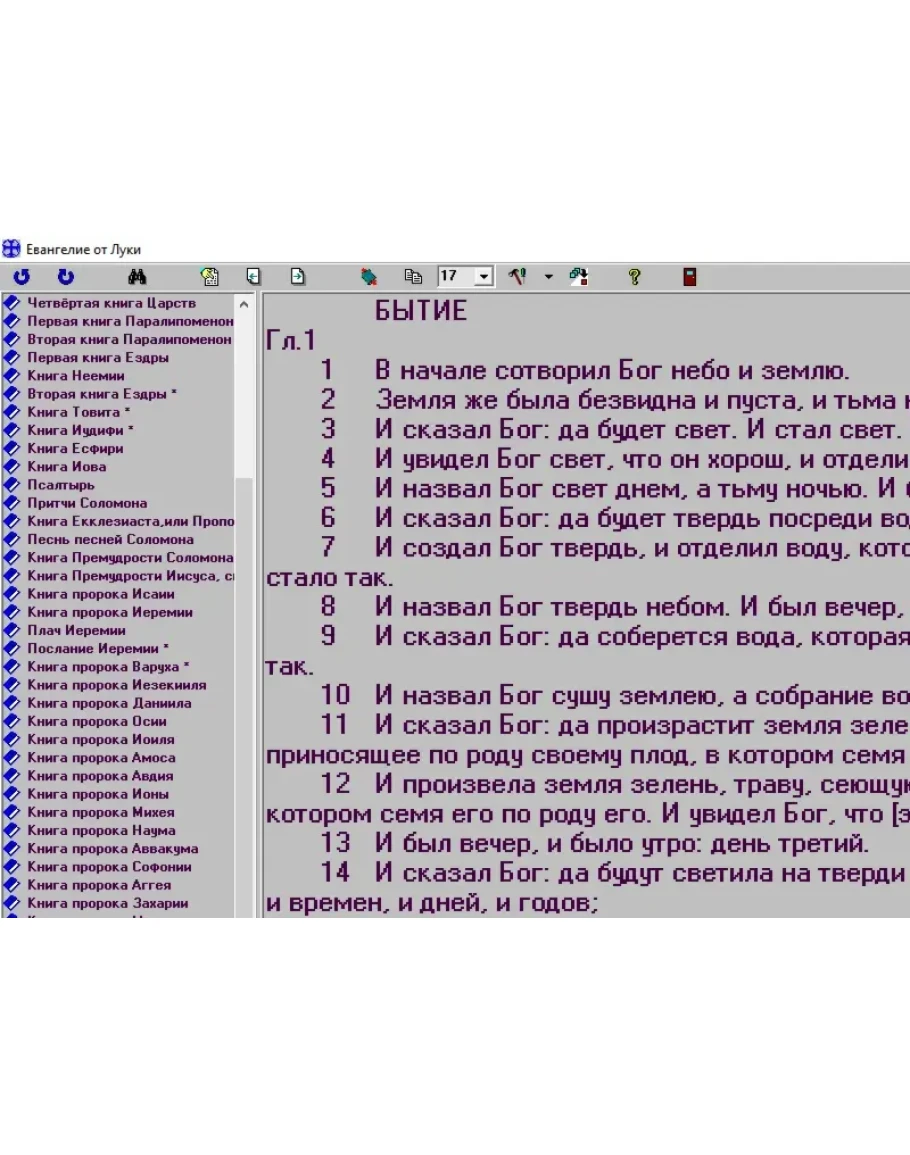Open Плач Иеремии in the list
This screenshot has width=910, height=1155.
click(x=77, y=630)
